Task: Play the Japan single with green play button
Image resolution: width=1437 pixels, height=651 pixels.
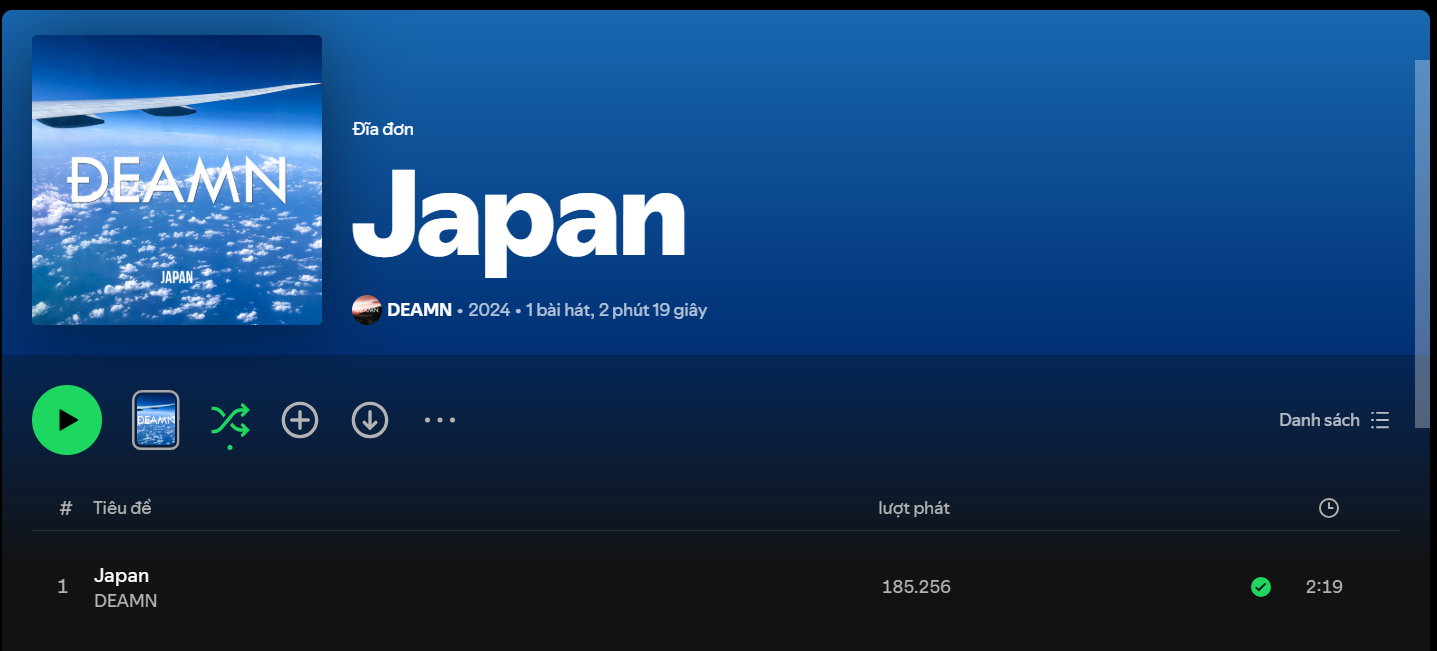Action: pos(67,420)
